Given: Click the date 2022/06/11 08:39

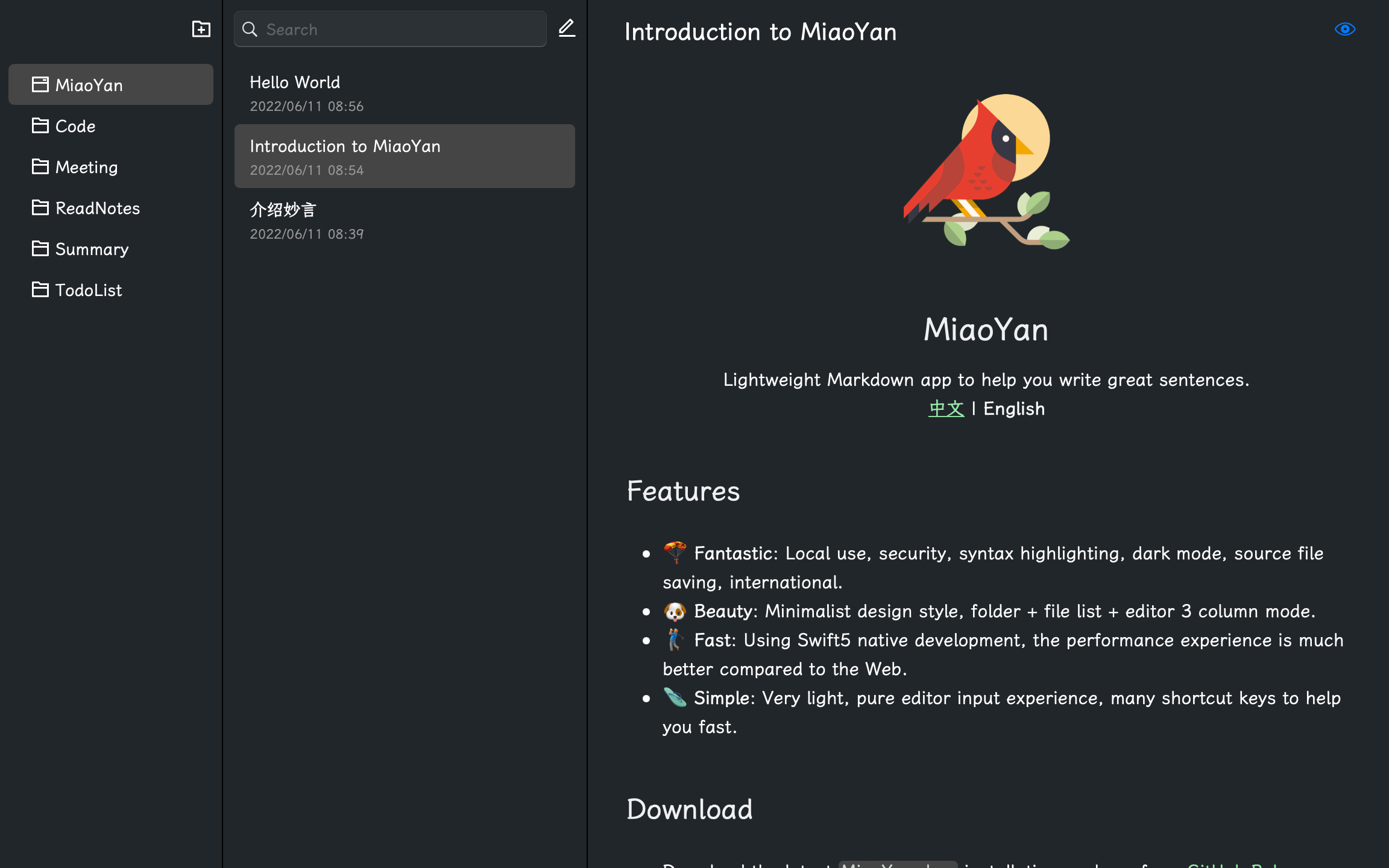Looking at the screenshot, I should 307,234.
